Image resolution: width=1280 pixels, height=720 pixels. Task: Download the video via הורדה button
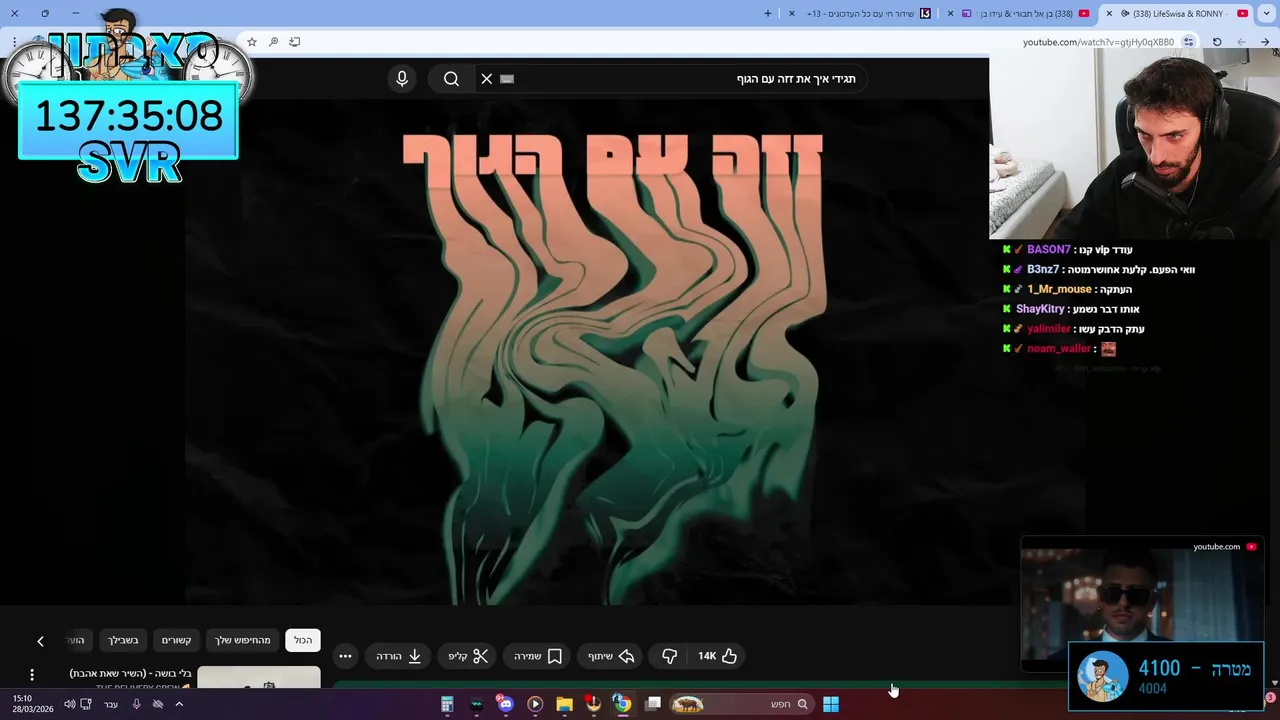(x=399, y=656)
